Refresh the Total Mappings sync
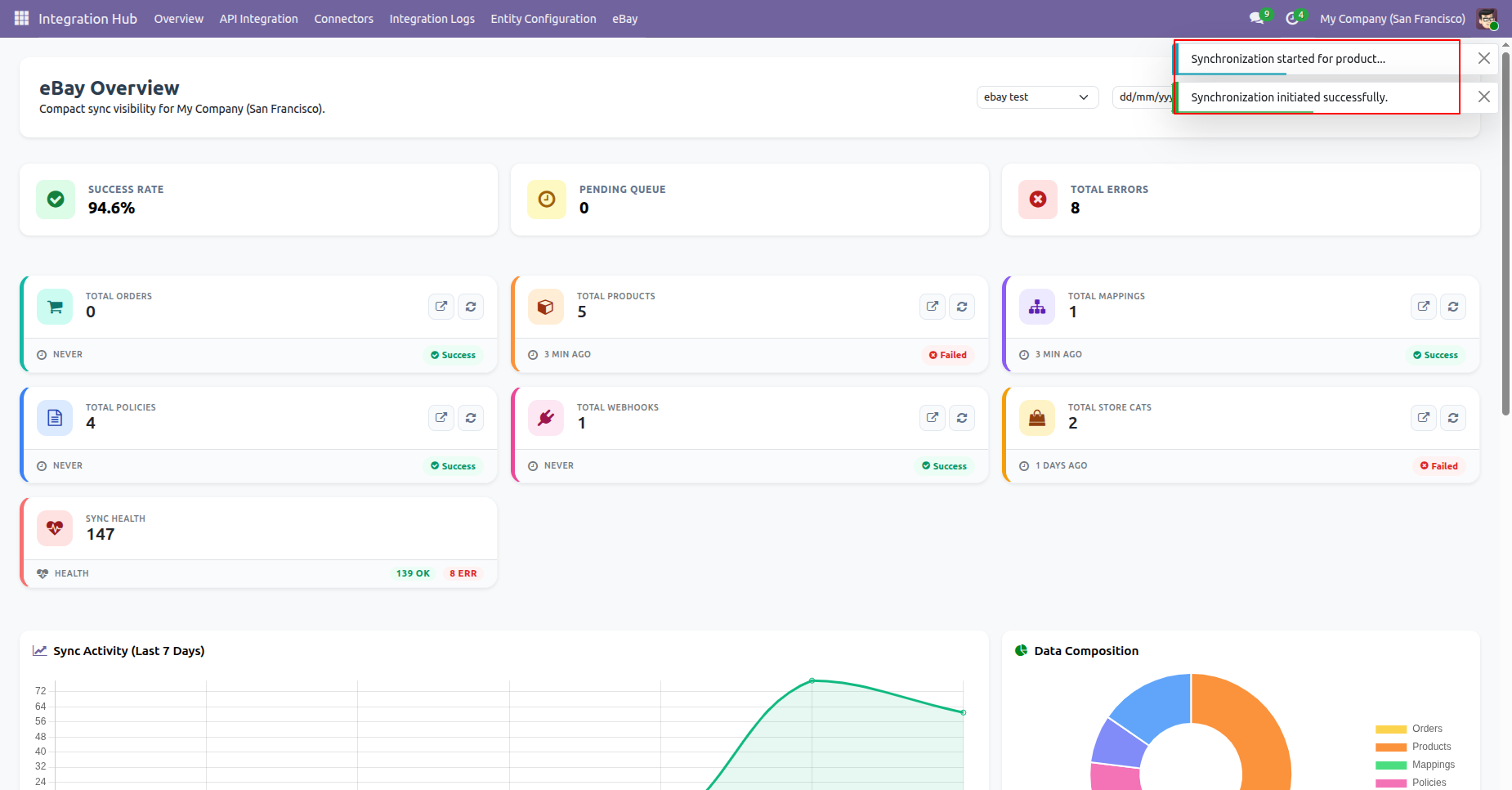 click(x=1453, y=307)
